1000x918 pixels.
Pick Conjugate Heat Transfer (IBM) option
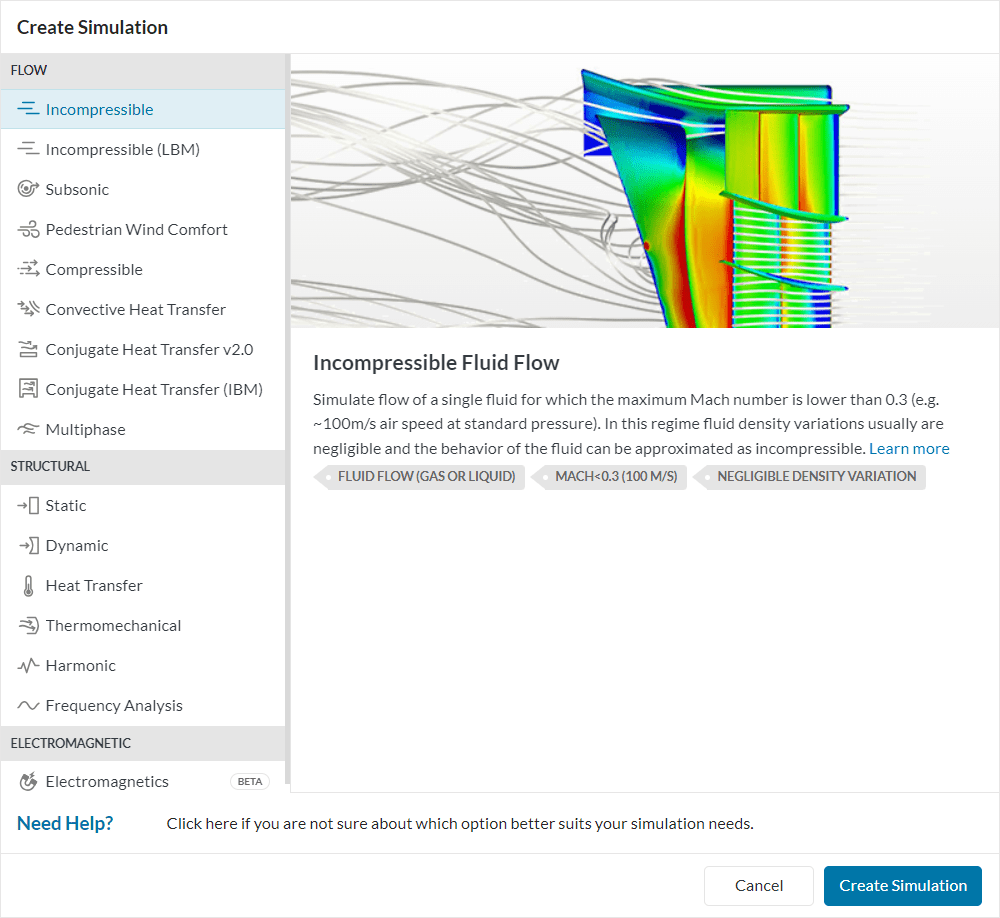(x=154, y=390)
